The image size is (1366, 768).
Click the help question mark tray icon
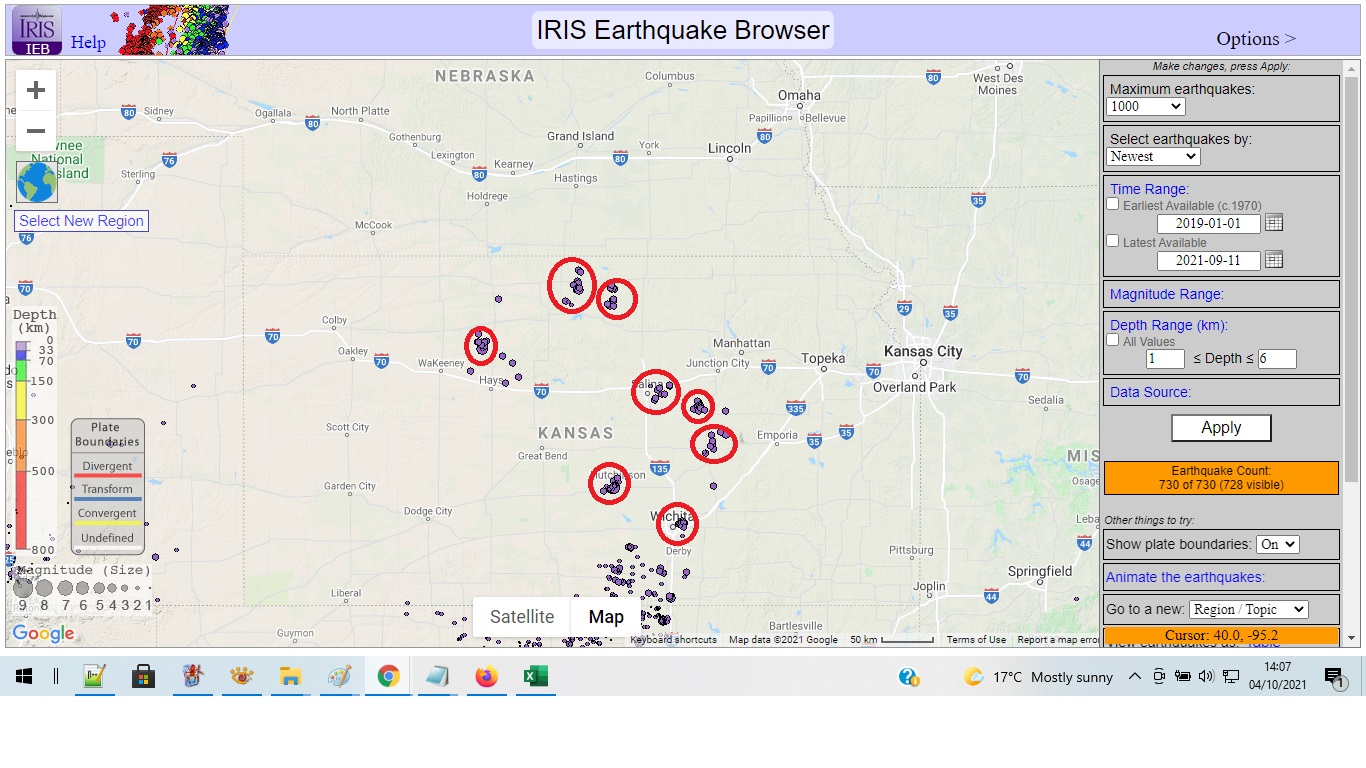909,677
